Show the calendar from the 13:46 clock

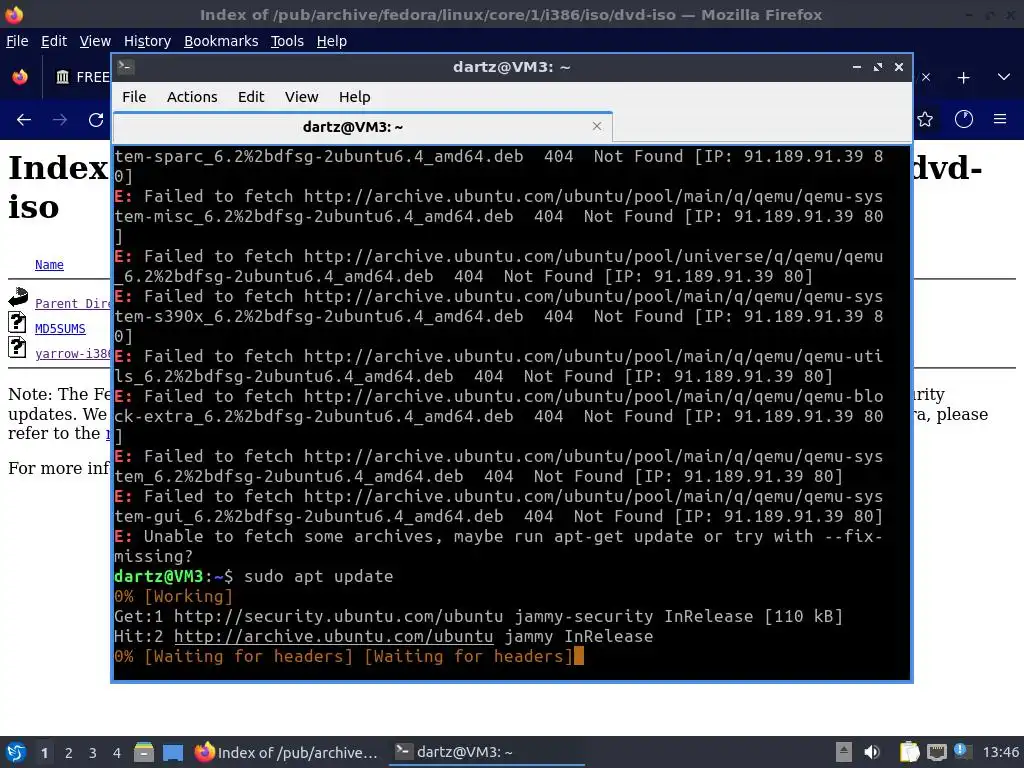1000,752
